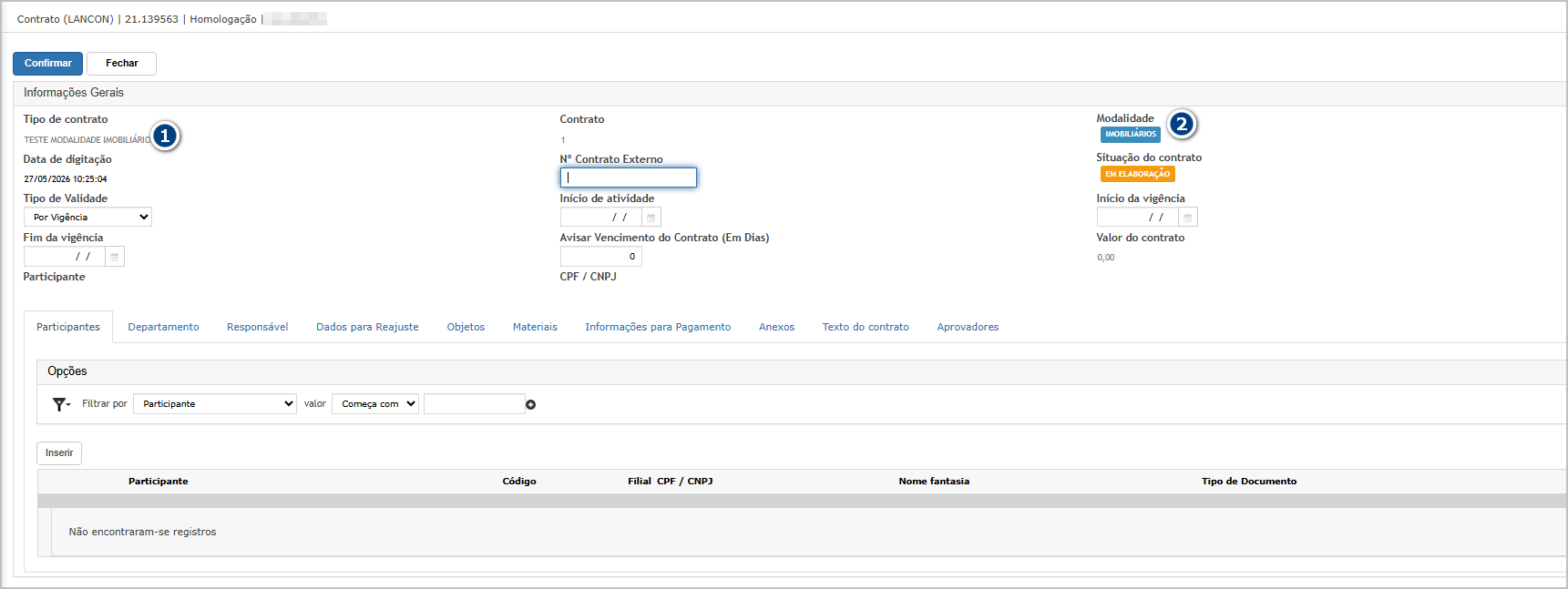Click Início da vigência date field

pos(1138,218)
